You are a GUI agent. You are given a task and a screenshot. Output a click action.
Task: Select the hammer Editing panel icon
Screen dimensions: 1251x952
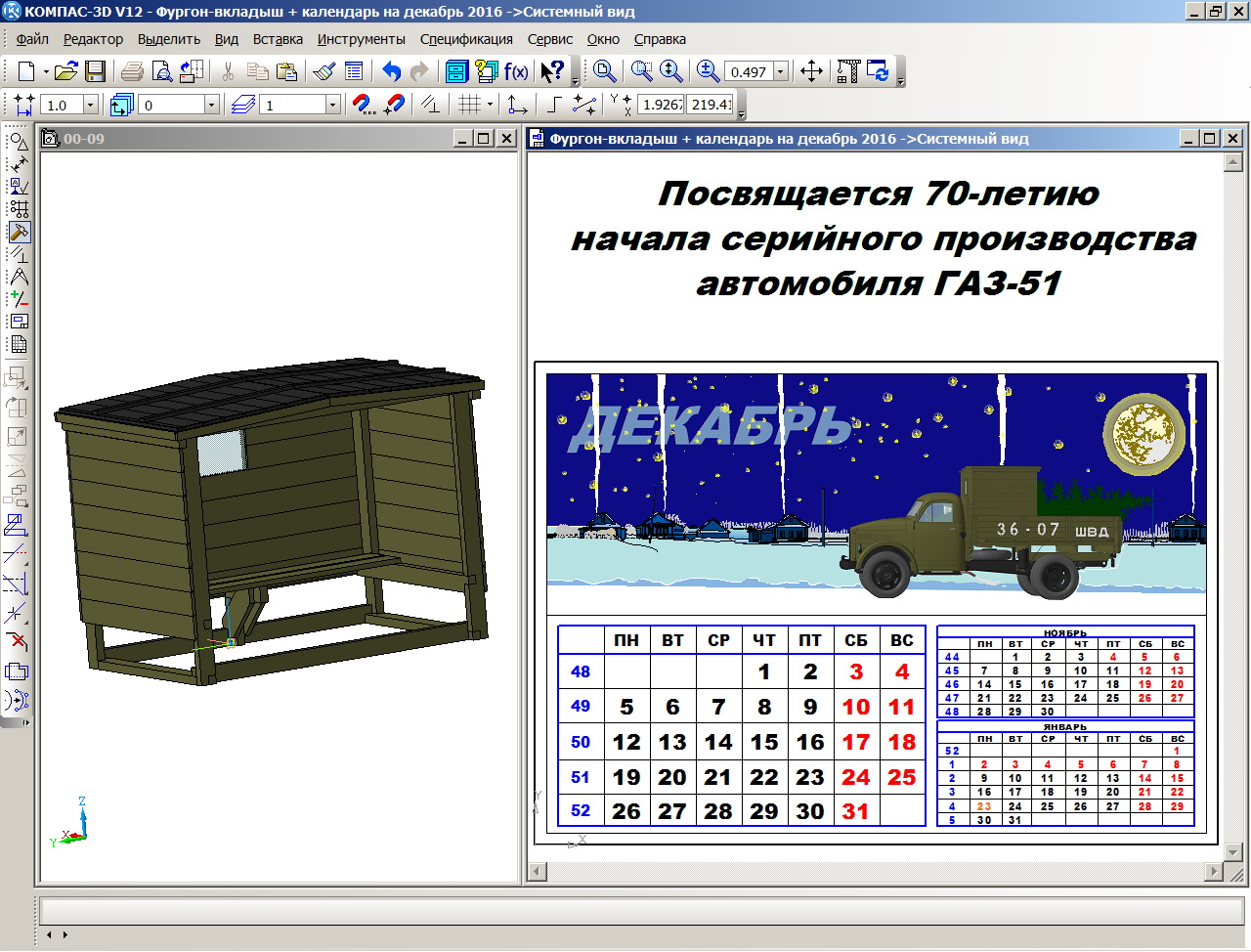tap(19, 232)
